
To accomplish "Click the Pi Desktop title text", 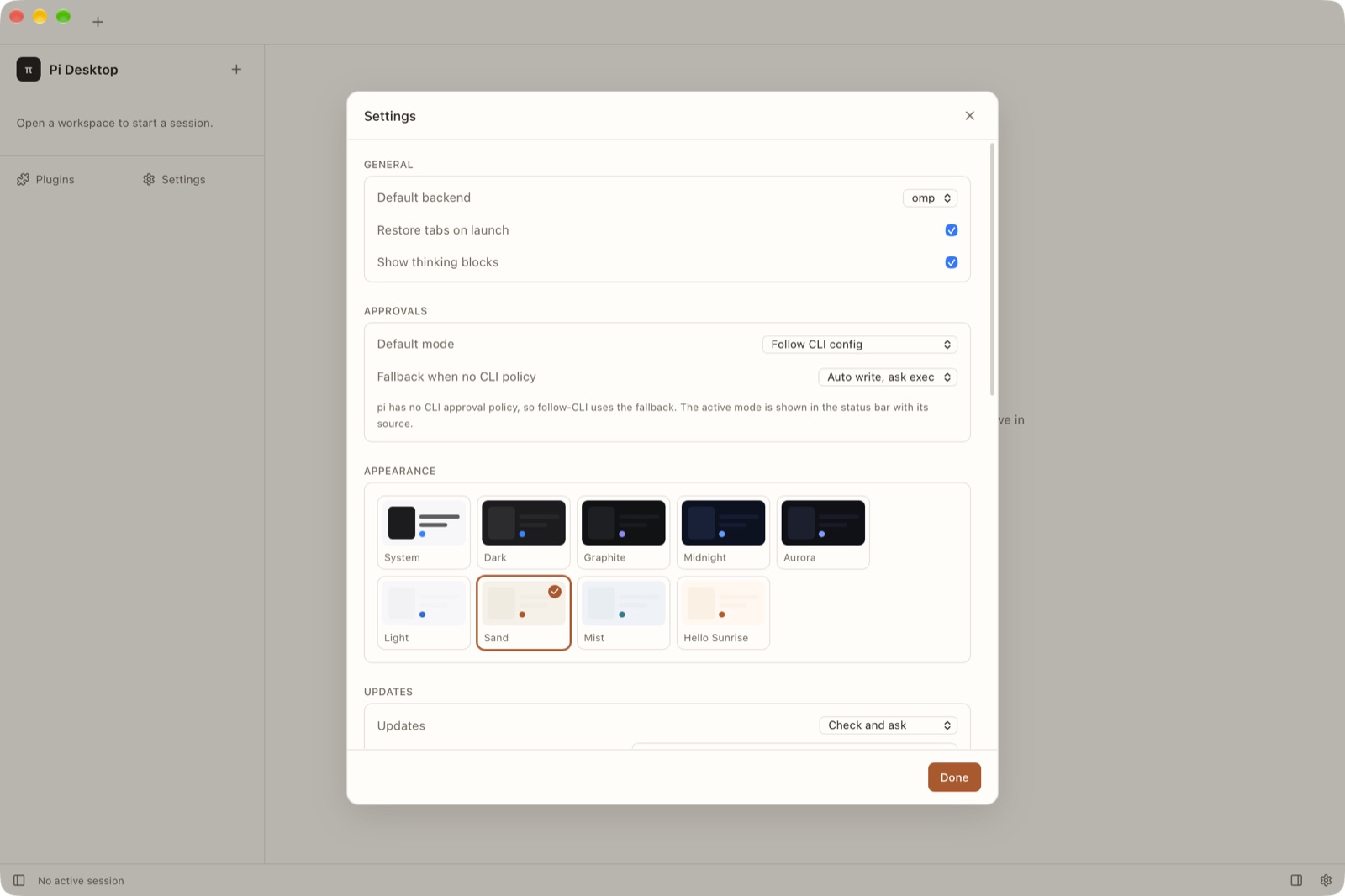I will [83, 70].
